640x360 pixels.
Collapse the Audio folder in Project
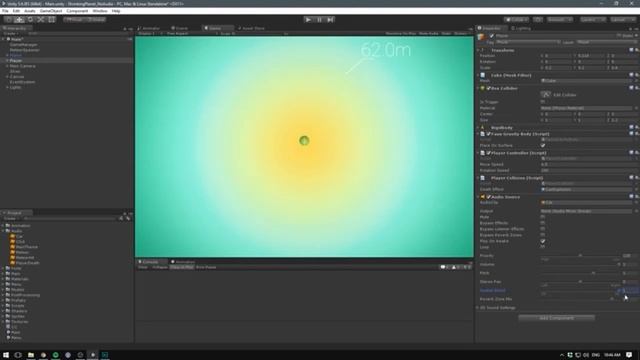[3, 231]
